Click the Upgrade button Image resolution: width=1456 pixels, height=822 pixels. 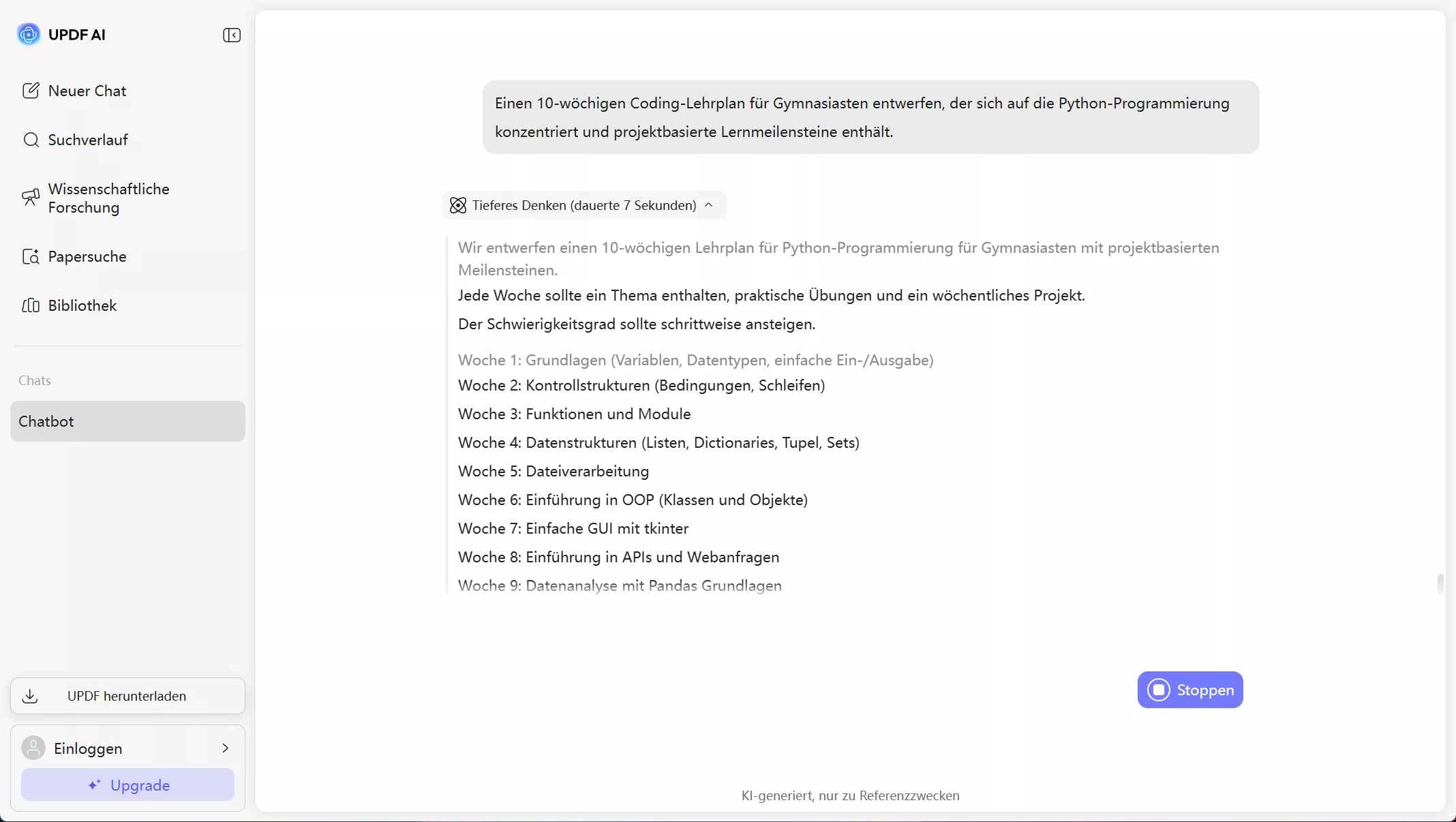click(x=127, y=785)
